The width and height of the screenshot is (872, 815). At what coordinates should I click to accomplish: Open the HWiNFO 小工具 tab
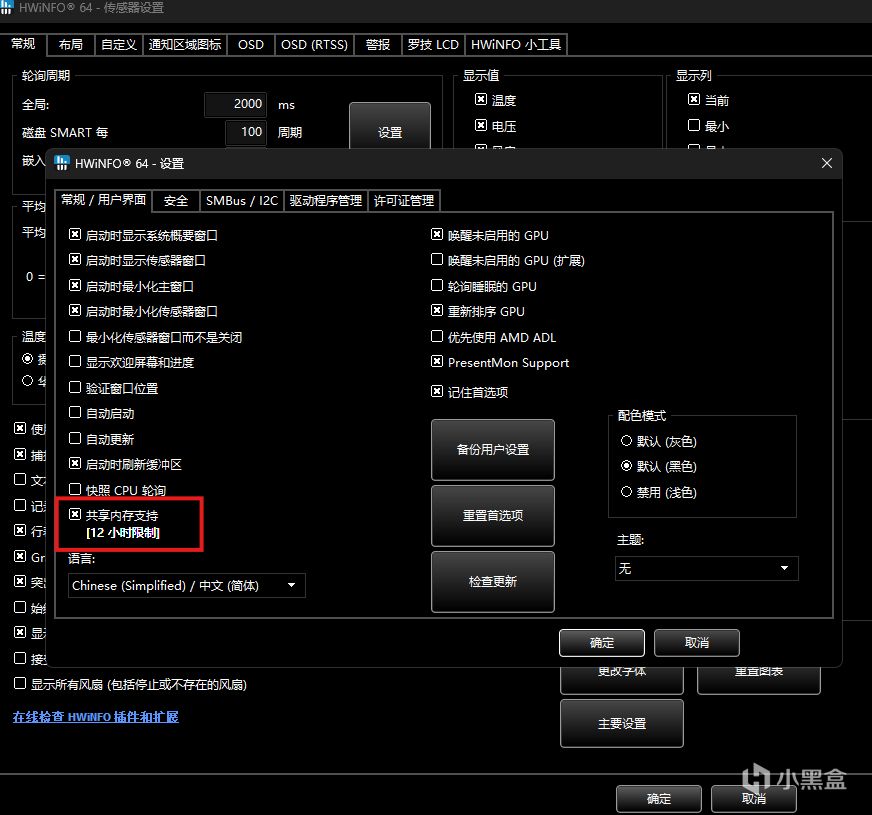[x=516, y=44]
